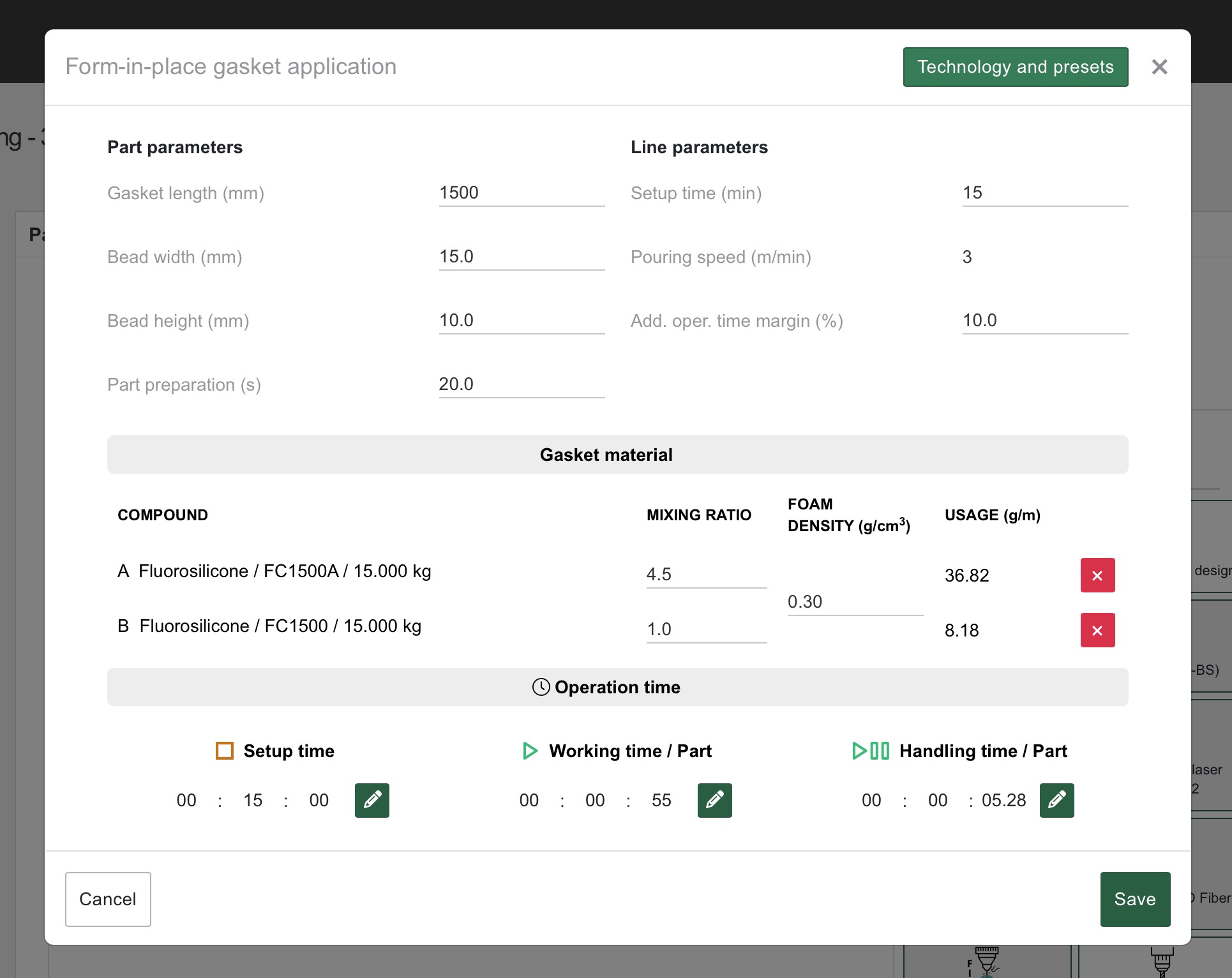Save the gasket application settings
The width and height of the screenshot is (1232, 978).
(x=1134, y=899)
